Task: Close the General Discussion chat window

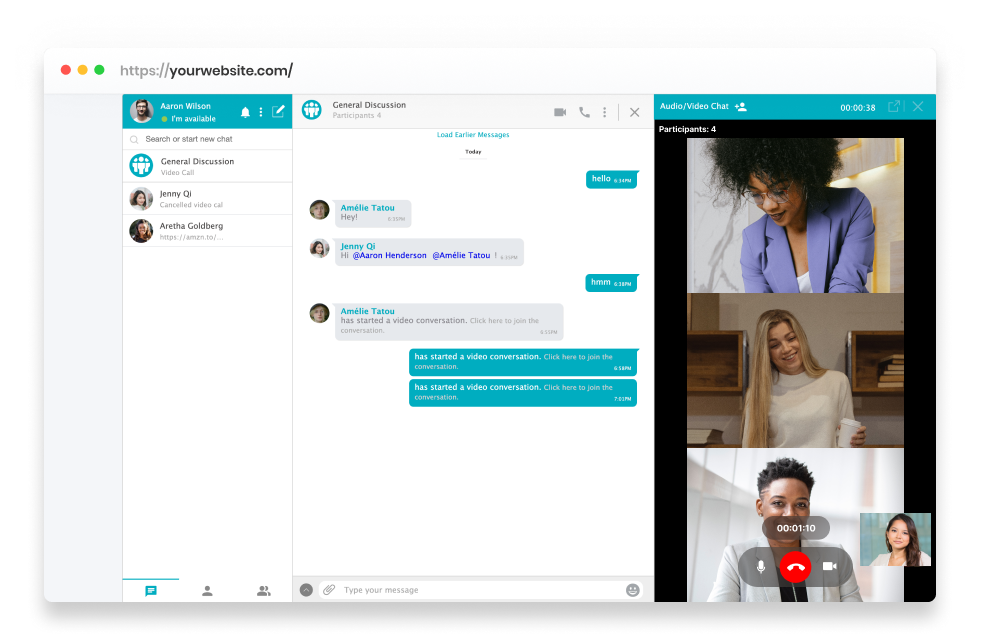Action: pyautogui.click(x=634, y=112)
